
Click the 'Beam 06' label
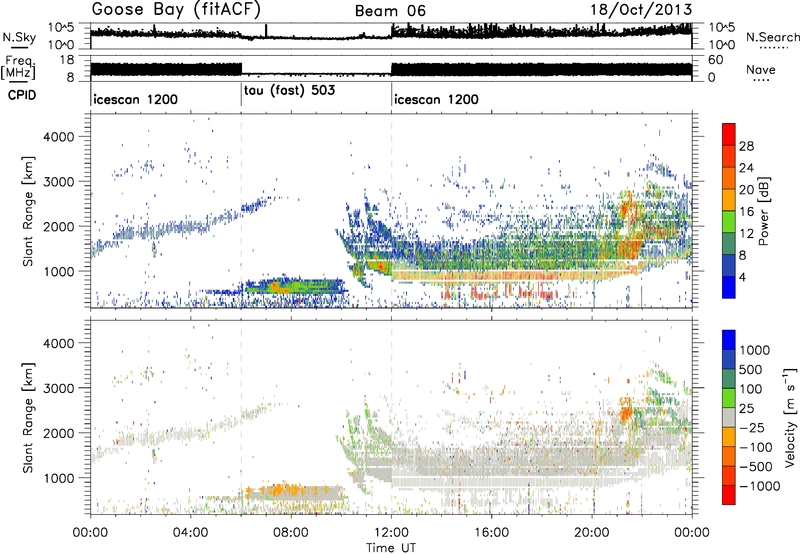click(x=390, y=11)
